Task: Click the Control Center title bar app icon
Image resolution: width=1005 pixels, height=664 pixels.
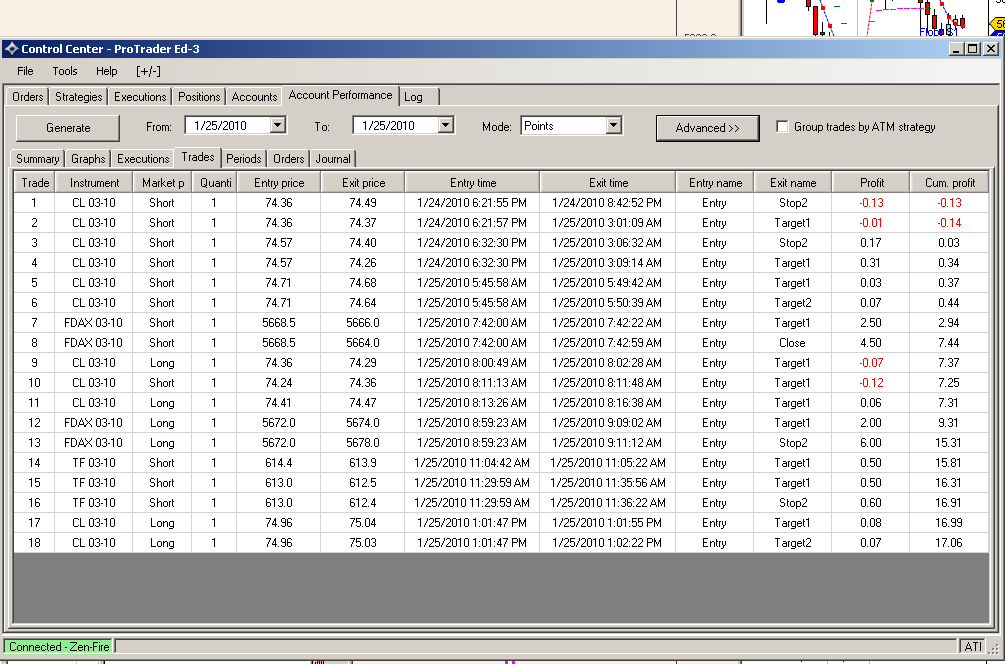Action: click(x=11, y=49)
